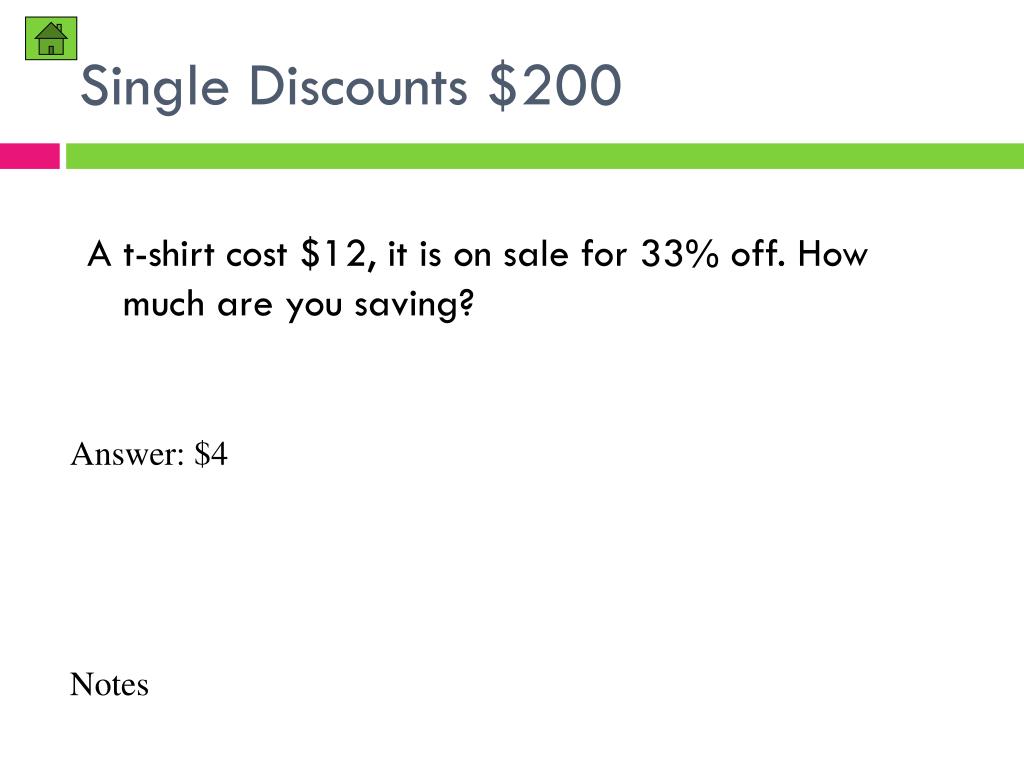Click the 33% discount figure in the question
The height and width of the screenshot is (768, 1024).
point(680,254)
